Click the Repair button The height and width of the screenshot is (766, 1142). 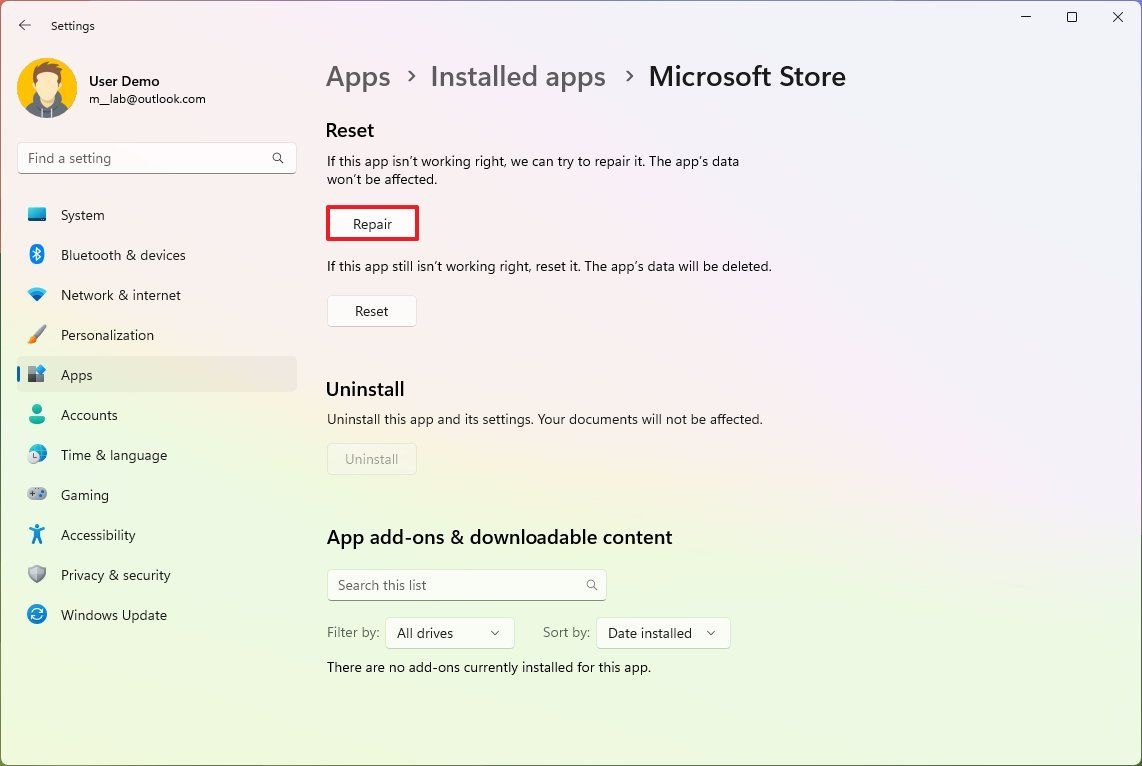[372, 223]
